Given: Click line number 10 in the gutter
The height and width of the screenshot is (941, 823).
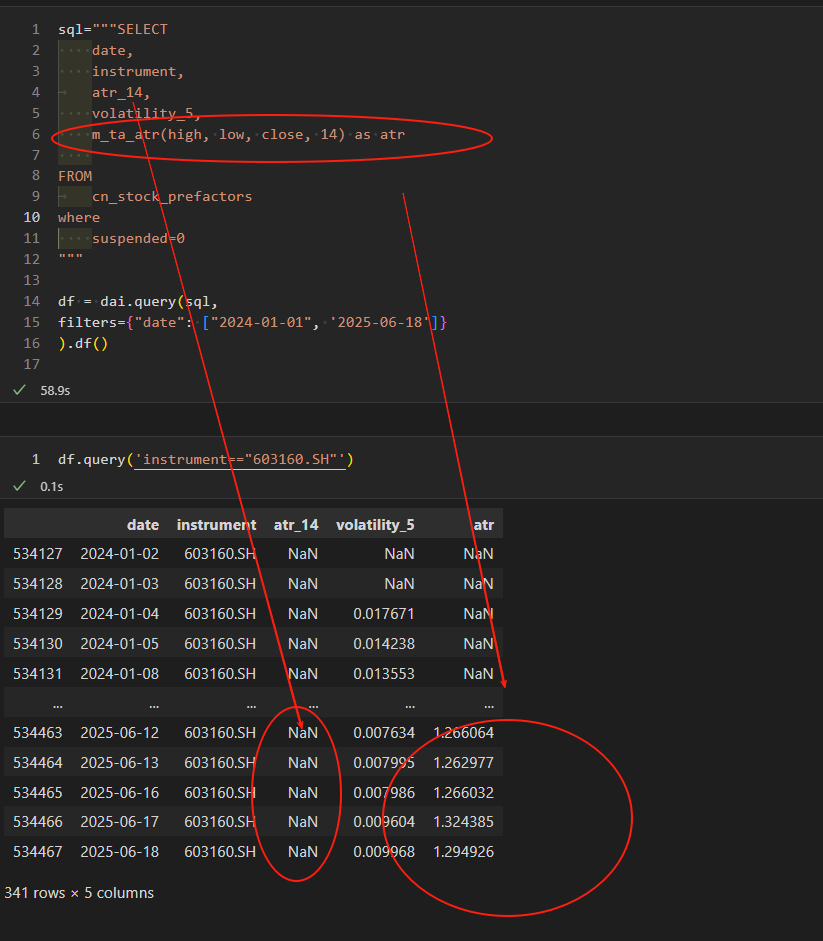Looking at the screenshot, I should [x=32, y=217].
